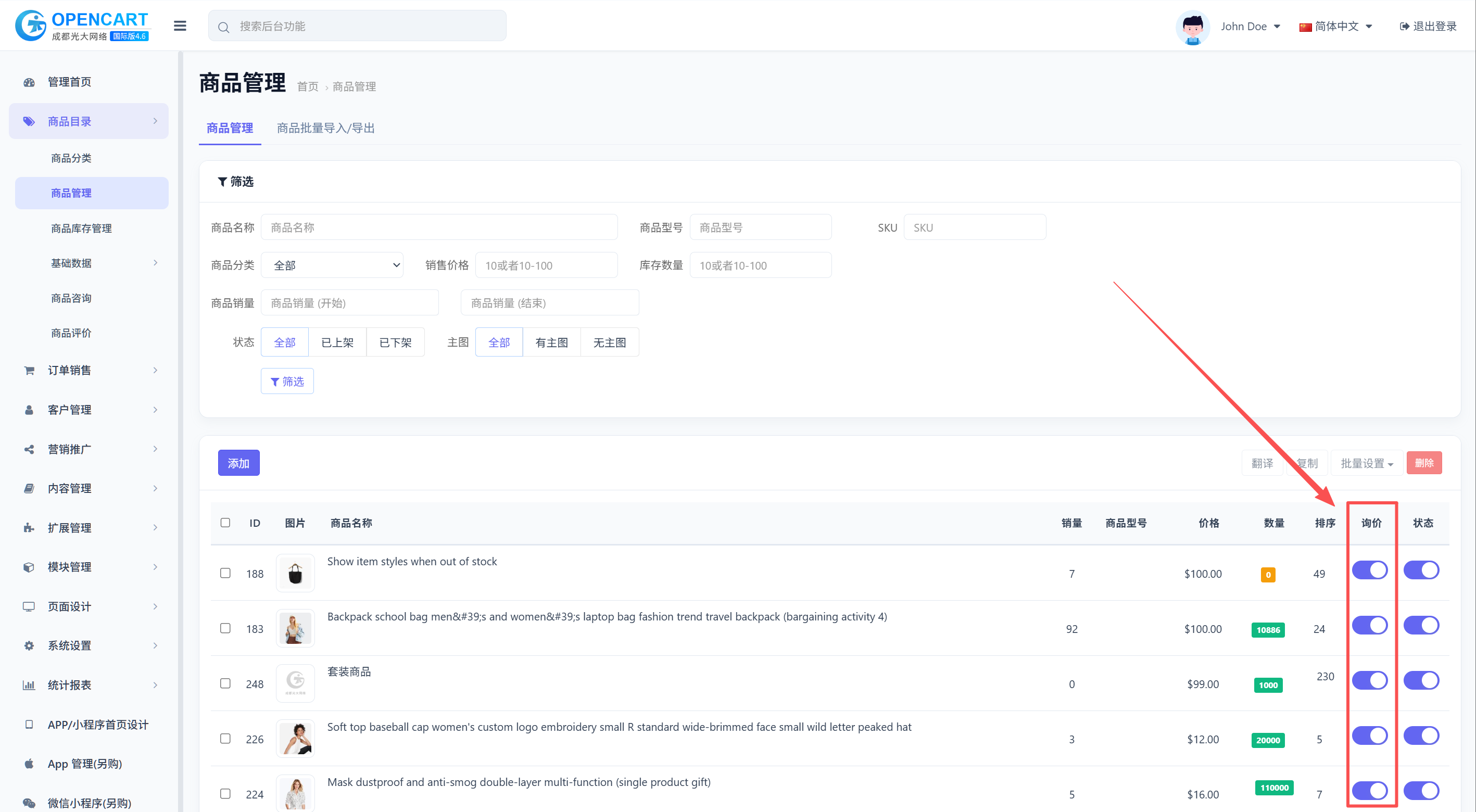Focus the 搜索后台功能 search box
This screenshot has width=1476, height=812.
357,26
